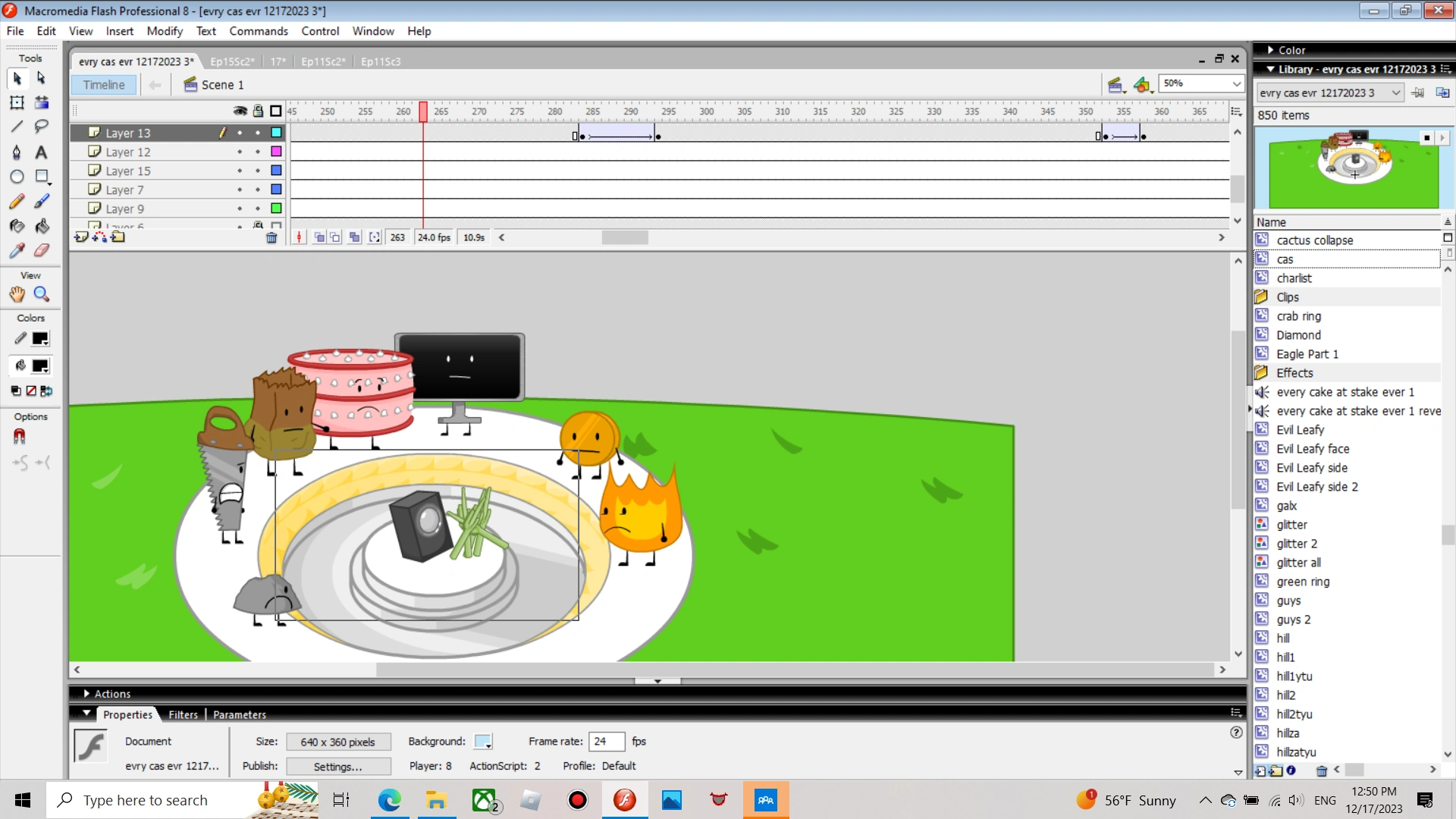Select the Free Transform tool
The image size is (1456, 819).
point(17,102)
